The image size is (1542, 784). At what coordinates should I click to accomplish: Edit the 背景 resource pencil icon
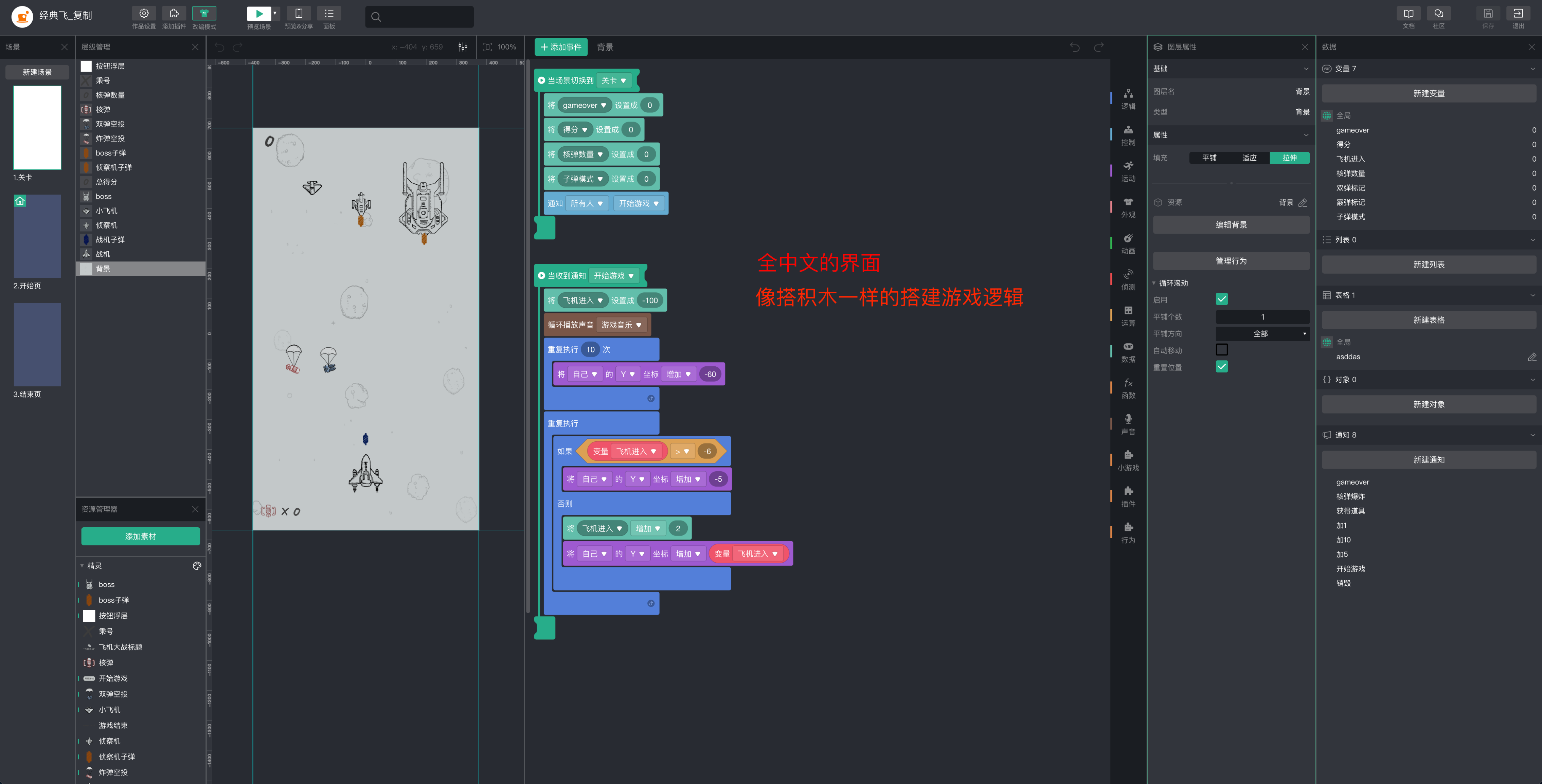1302,202
